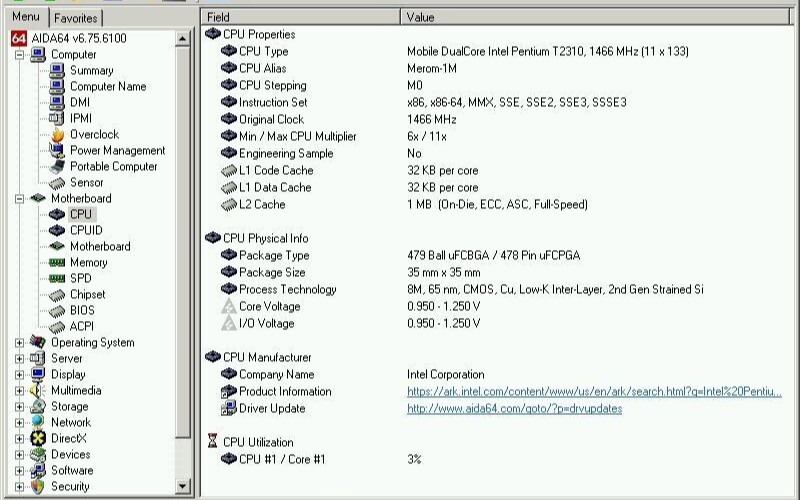800x500 pixels.
Task: Click the CPU Type value text
Action: point(548,52)
